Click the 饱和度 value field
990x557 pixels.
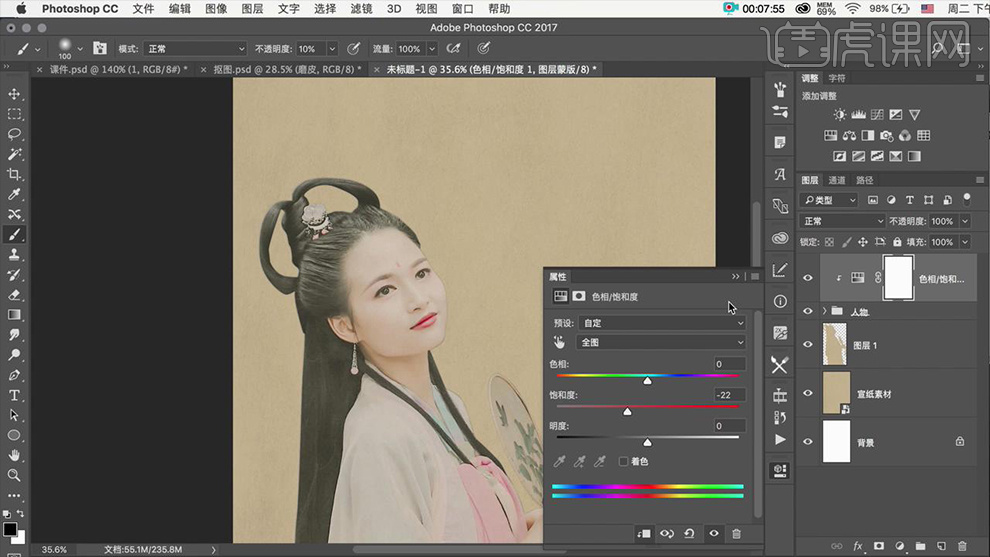(729, 395)
